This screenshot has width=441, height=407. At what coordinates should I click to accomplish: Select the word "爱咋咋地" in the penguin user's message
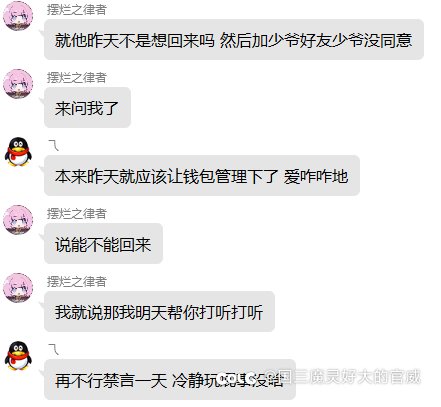(x=316, y=176)
